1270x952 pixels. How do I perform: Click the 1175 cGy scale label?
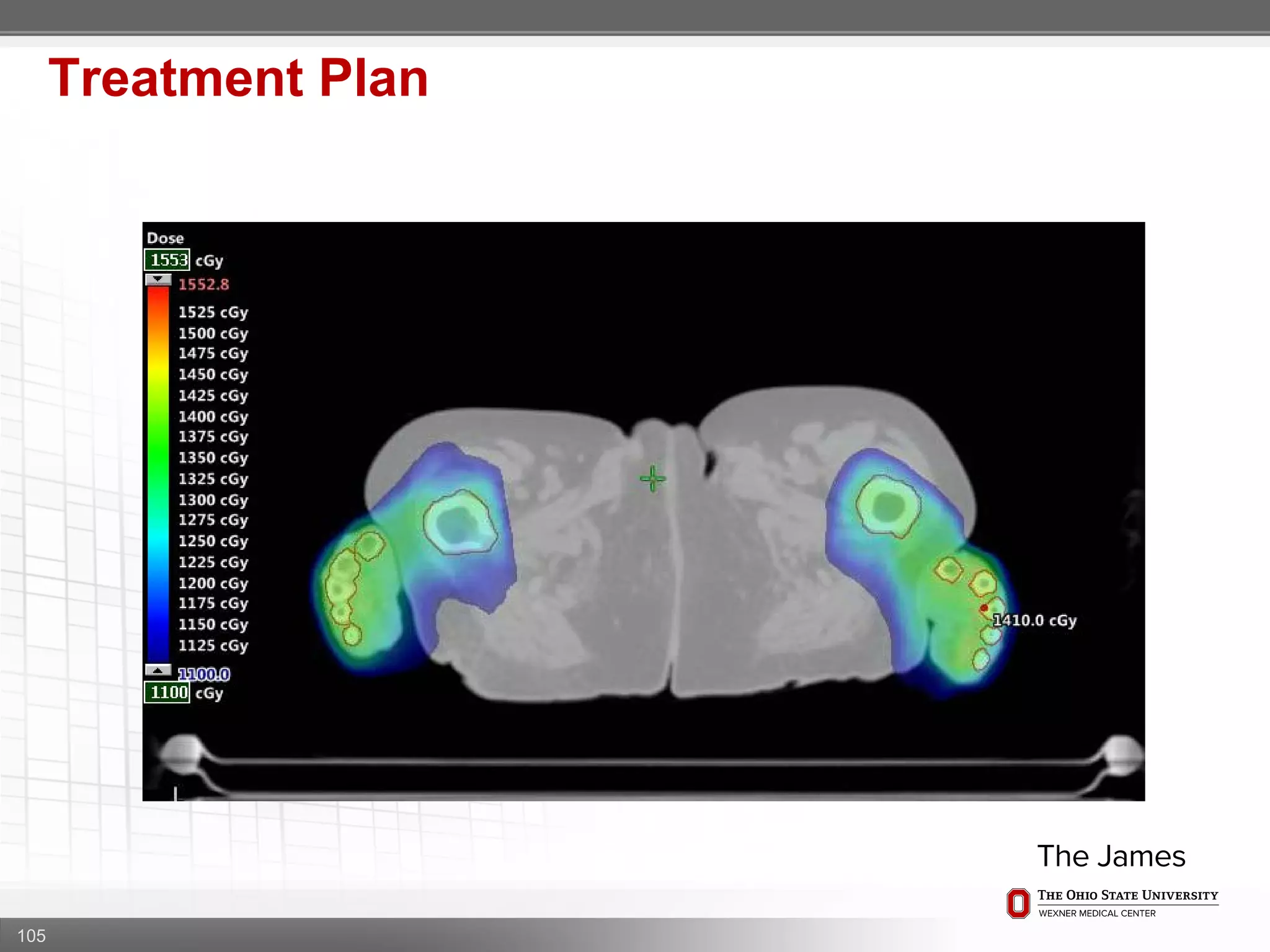[x=213, y=604]
